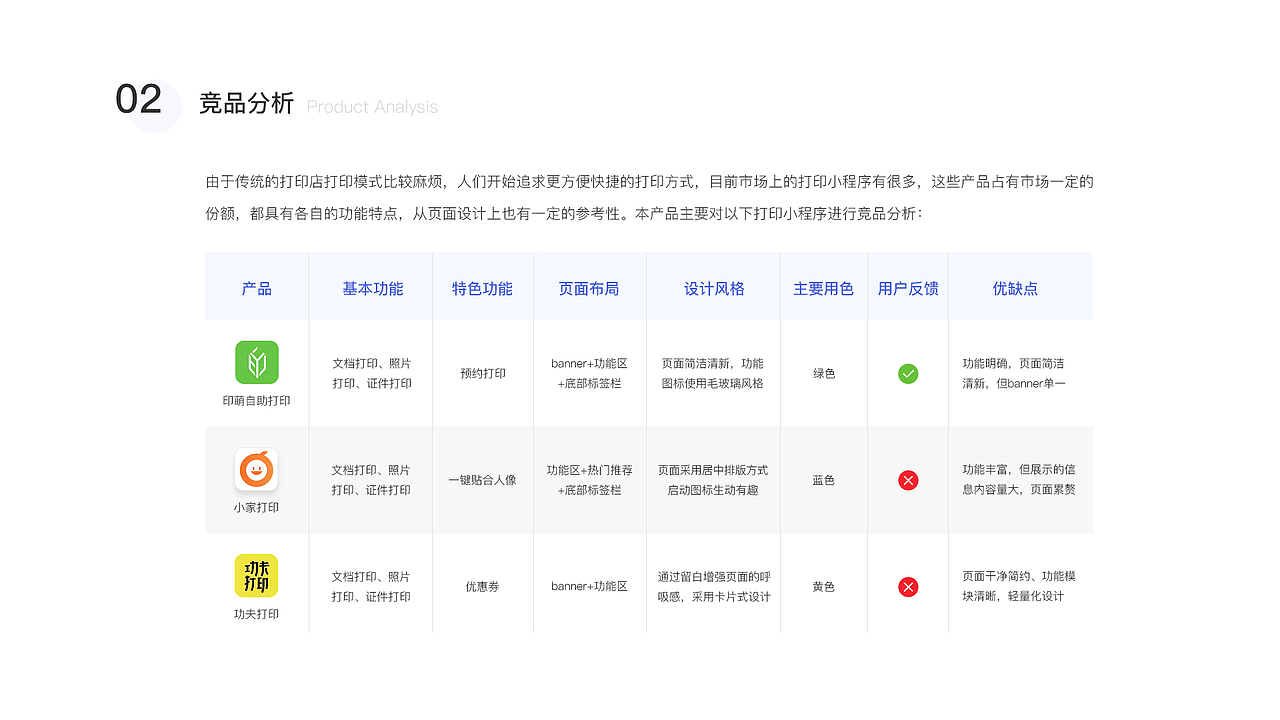
Task: Click the 基本功能 column heading
Action: point(371,287)
